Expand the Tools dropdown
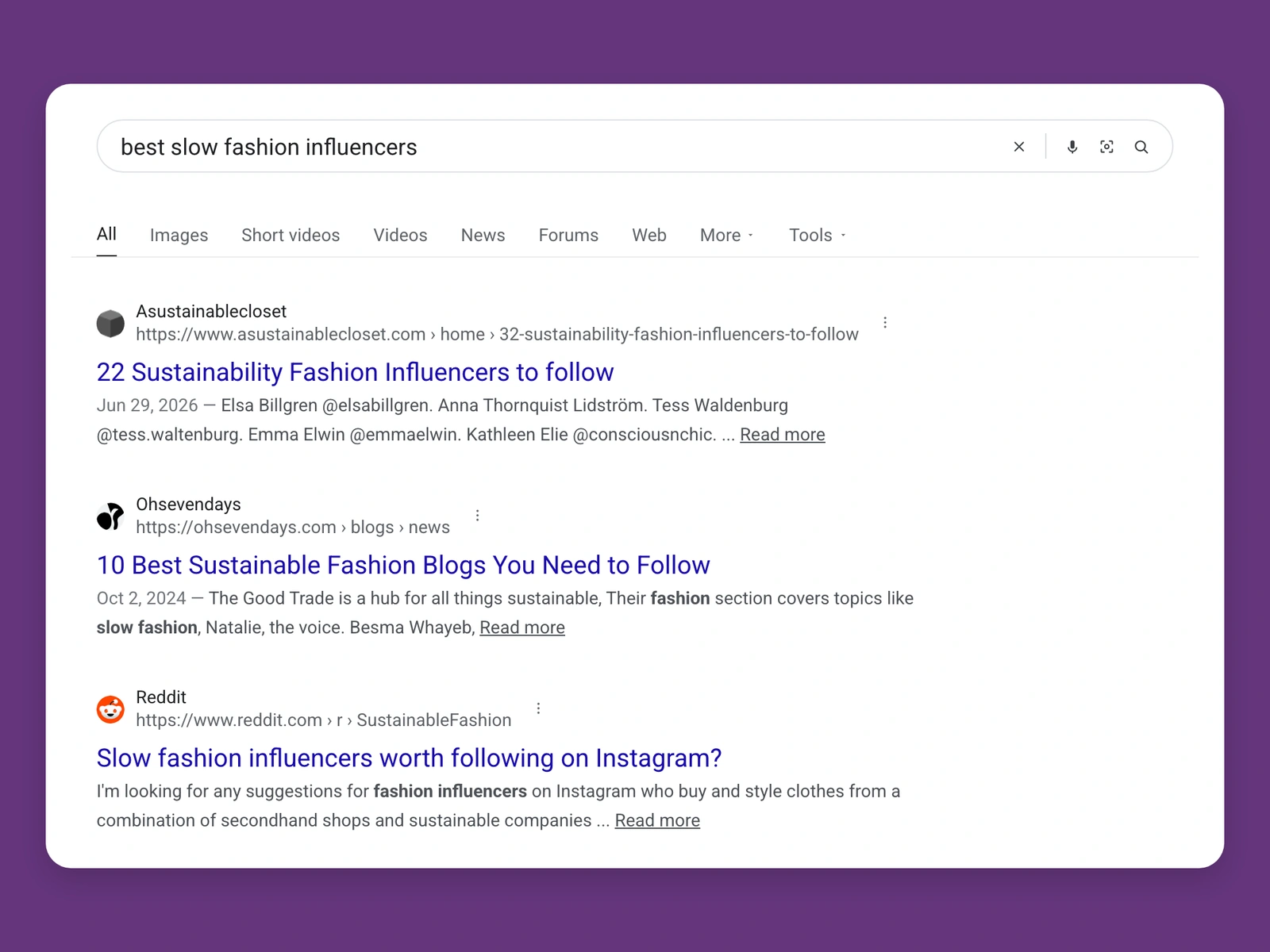The height and width of the screenshot is (952, 1270). (x=818, y=235)
